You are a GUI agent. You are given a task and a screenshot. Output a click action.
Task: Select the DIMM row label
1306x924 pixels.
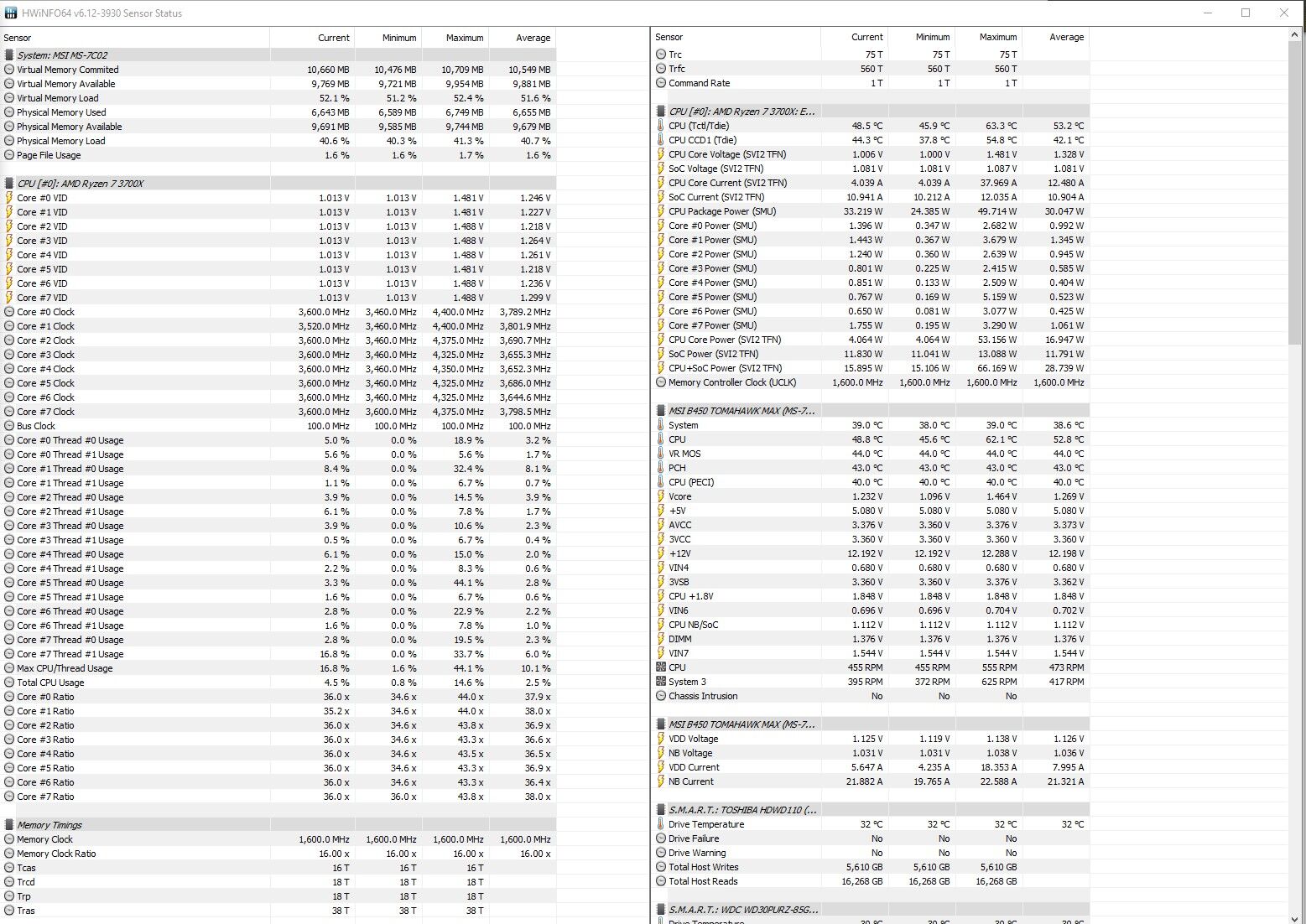[x=680, y=639]
